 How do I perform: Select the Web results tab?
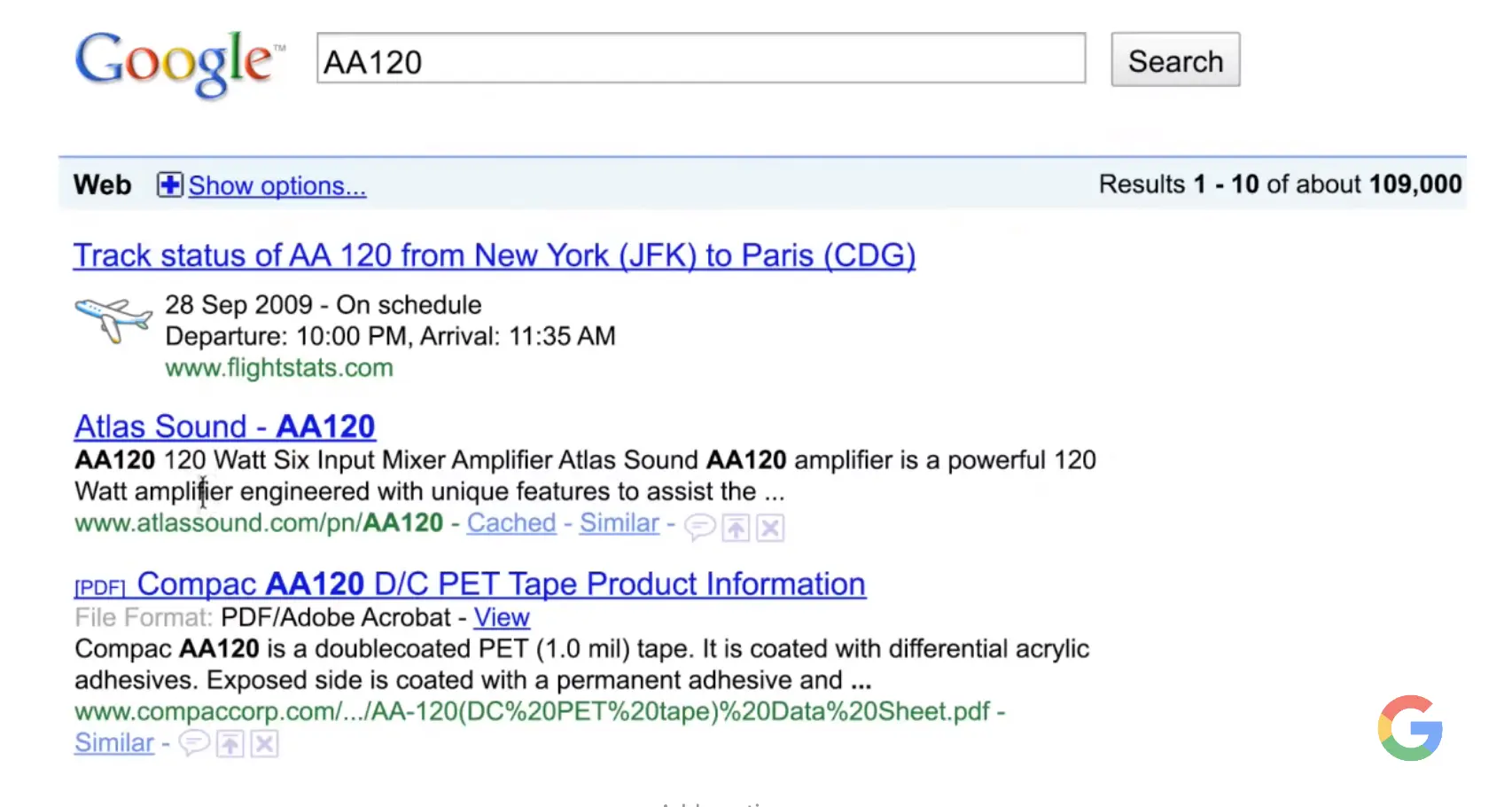pos(103,184)
